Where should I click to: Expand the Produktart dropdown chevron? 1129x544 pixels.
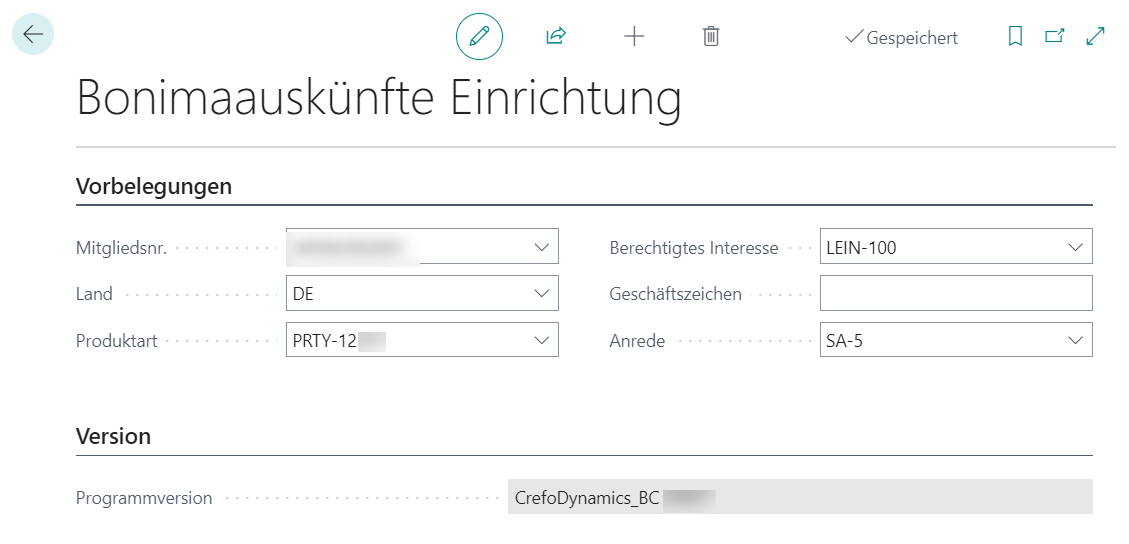coord(542,340)
